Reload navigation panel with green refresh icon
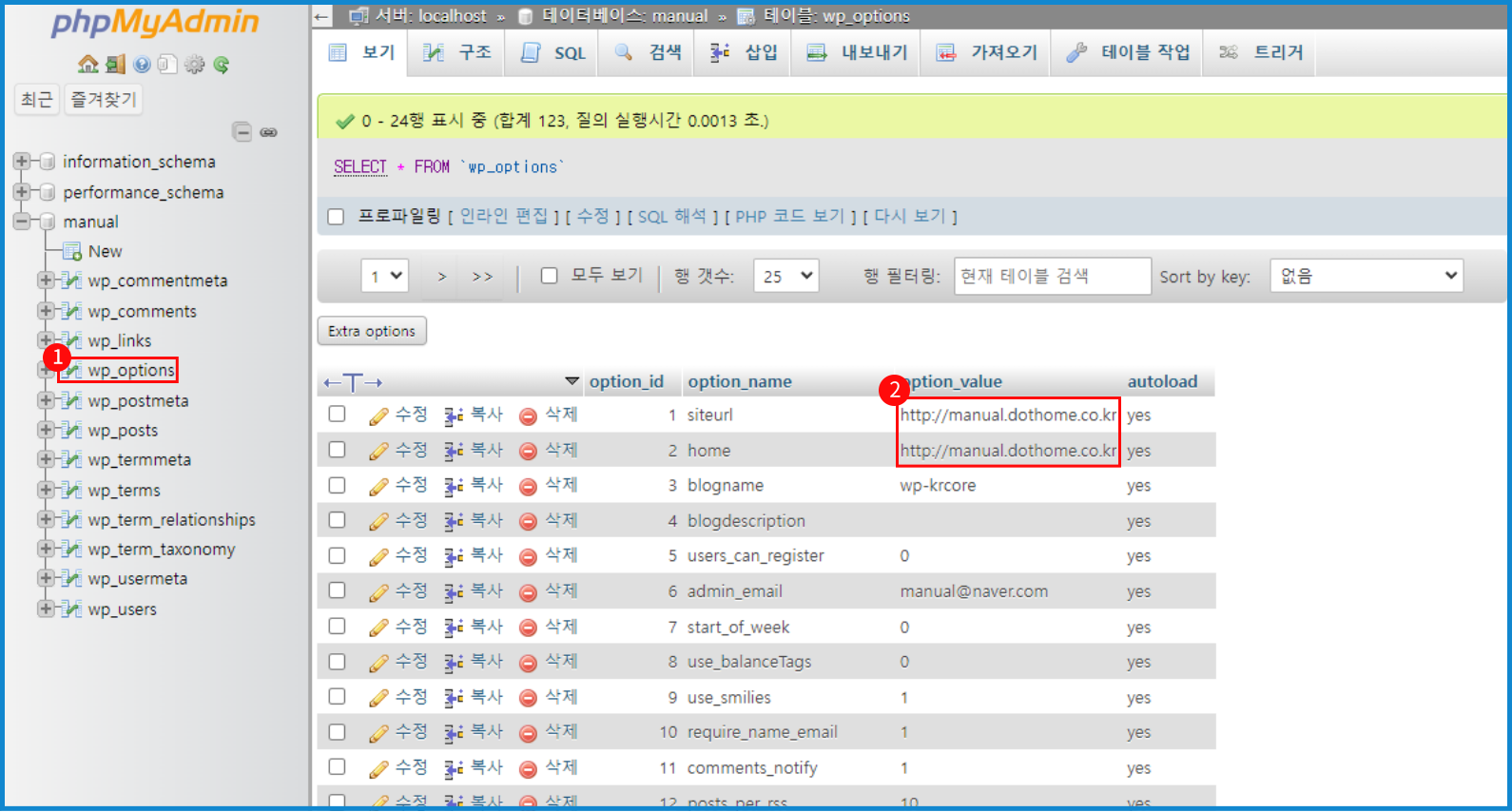 pyautogui.click(x=222, y=64)
